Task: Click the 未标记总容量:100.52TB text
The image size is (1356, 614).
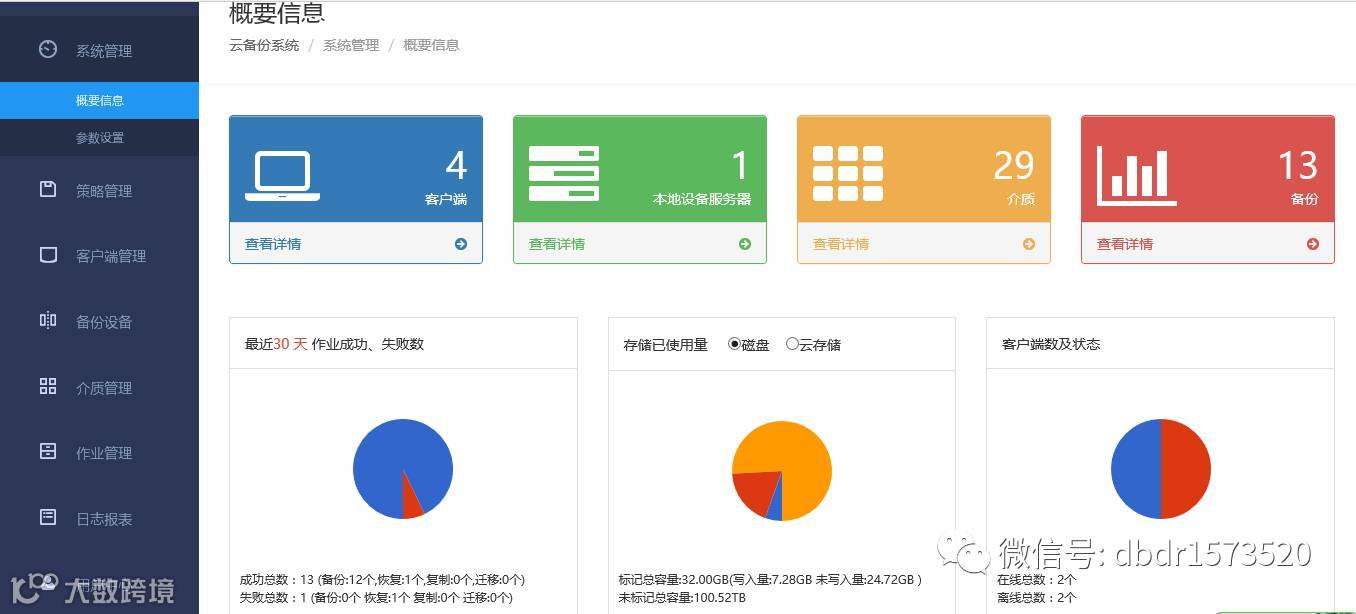Action: point(682,598)
